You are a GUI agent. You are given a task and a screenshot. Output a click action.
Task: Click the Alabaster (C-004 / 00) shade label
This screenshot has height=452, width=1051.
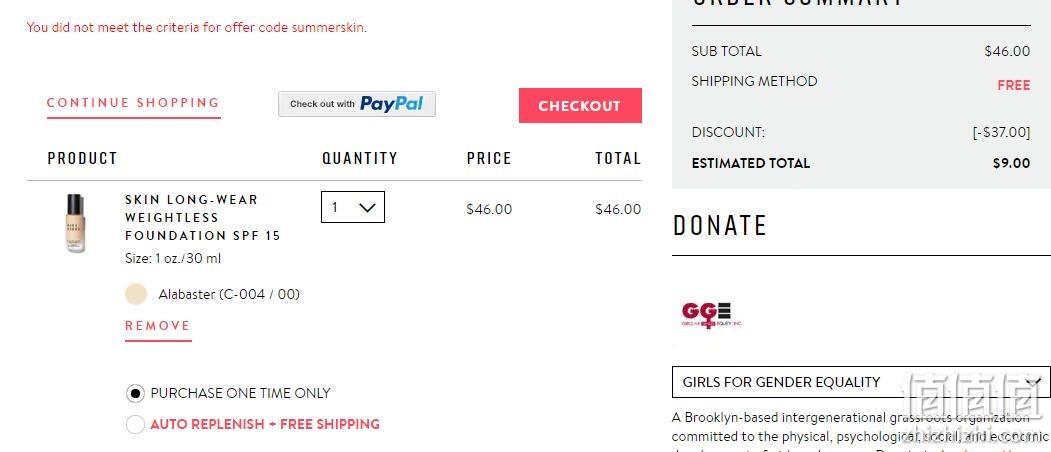point(229,294)
